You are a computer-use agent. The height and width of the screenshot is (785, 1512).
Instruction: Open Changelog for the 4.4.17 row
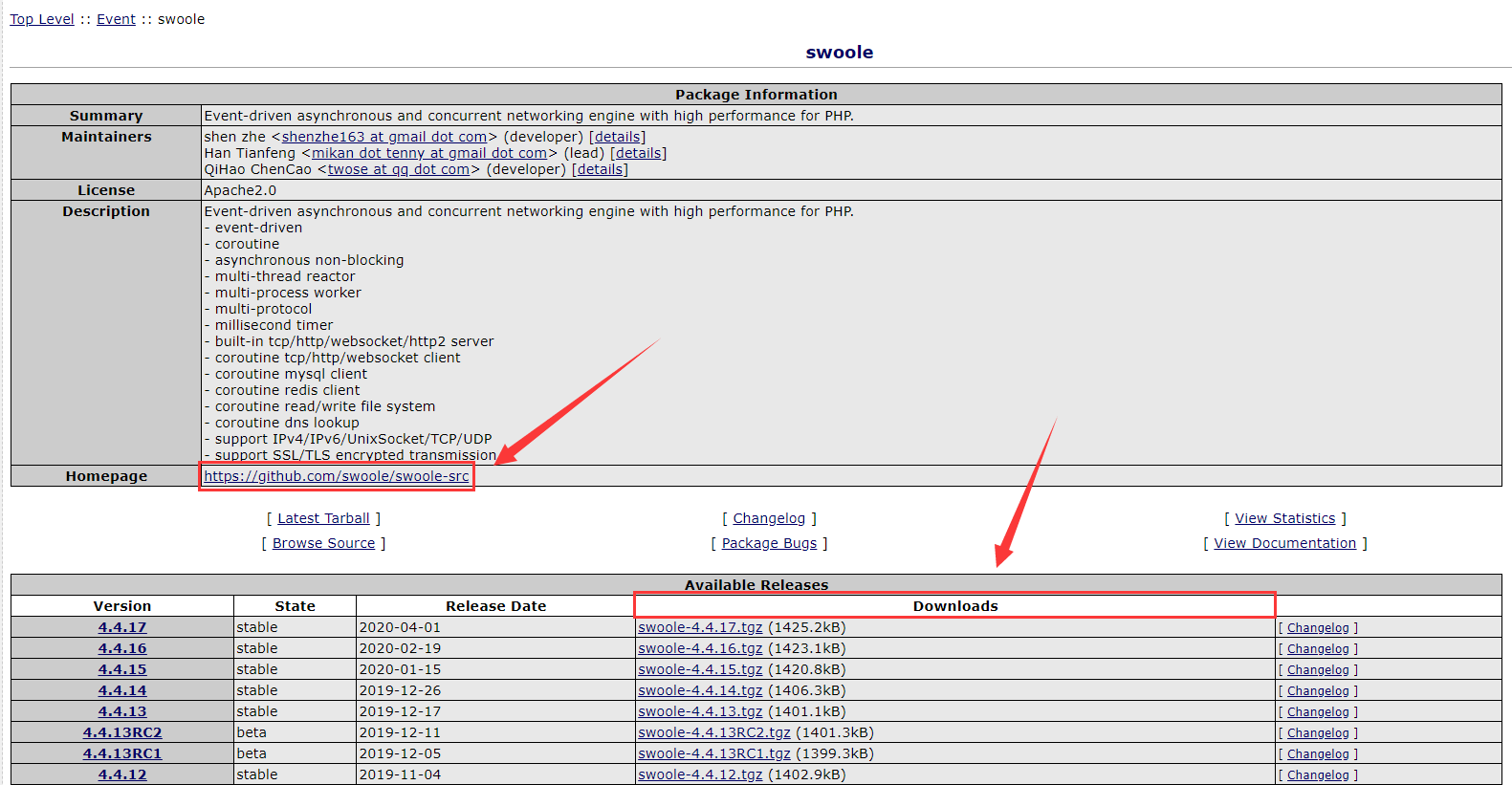point(1318,628)
